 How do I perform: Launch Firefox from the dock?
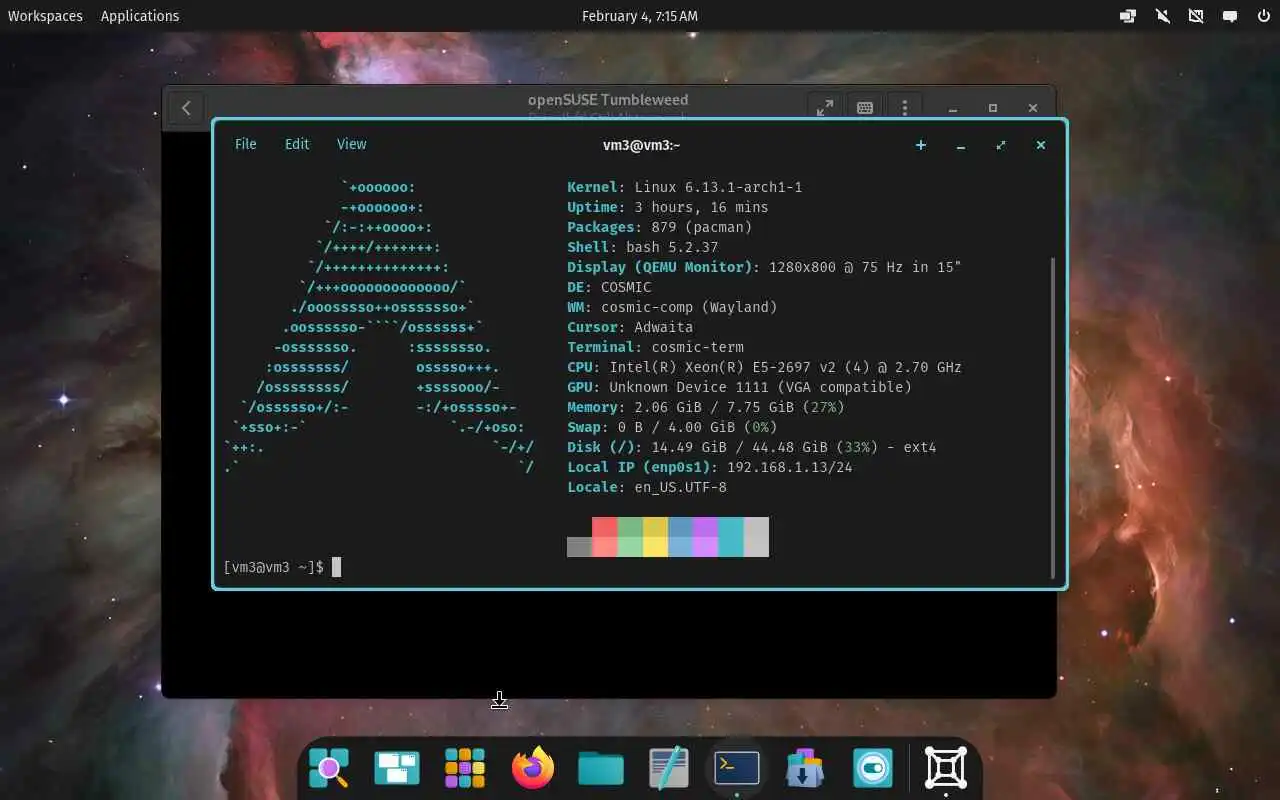pyautogui.click(x=533, y=768)
